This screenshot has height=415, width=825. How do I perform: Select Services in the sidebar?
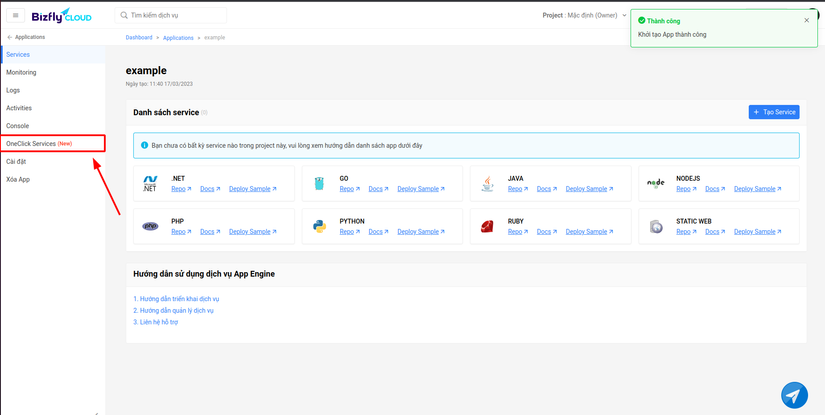[53, 55]
